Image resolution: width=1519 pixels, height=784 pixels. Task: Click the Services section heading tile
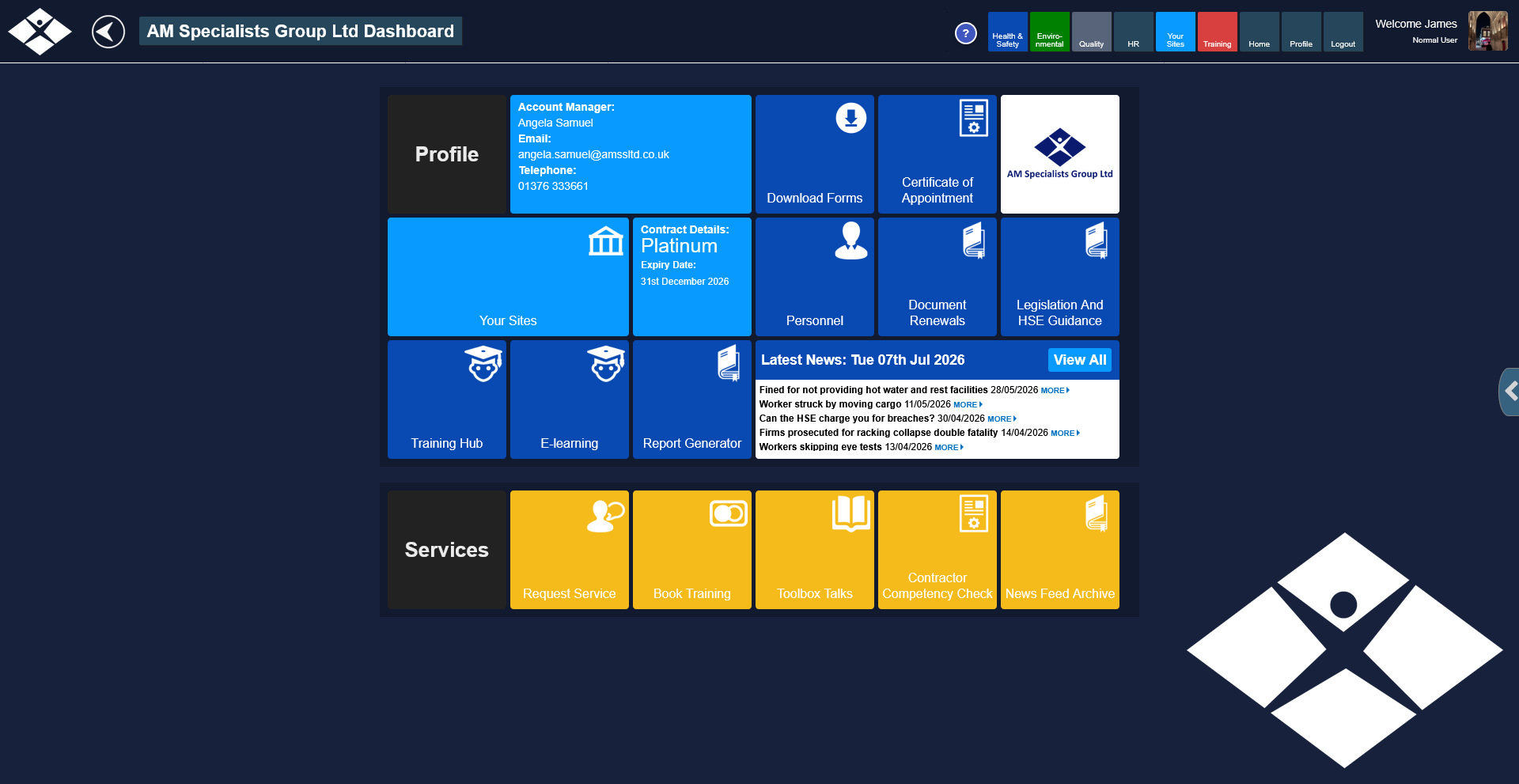[447, 550]
